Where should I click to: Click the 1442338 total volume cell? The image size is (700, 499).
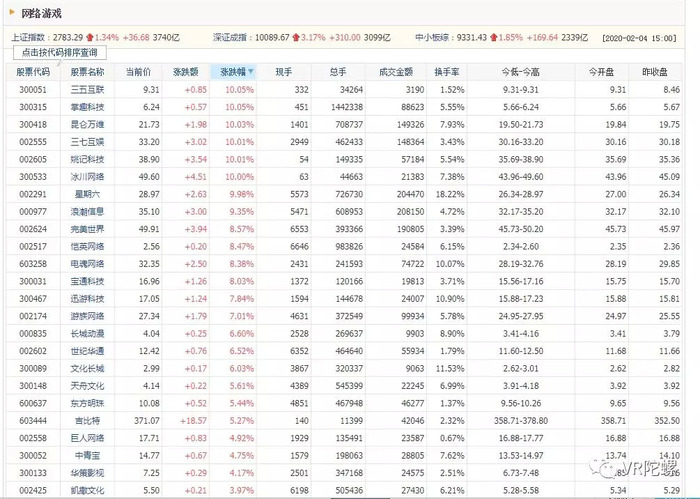[347, 107]
